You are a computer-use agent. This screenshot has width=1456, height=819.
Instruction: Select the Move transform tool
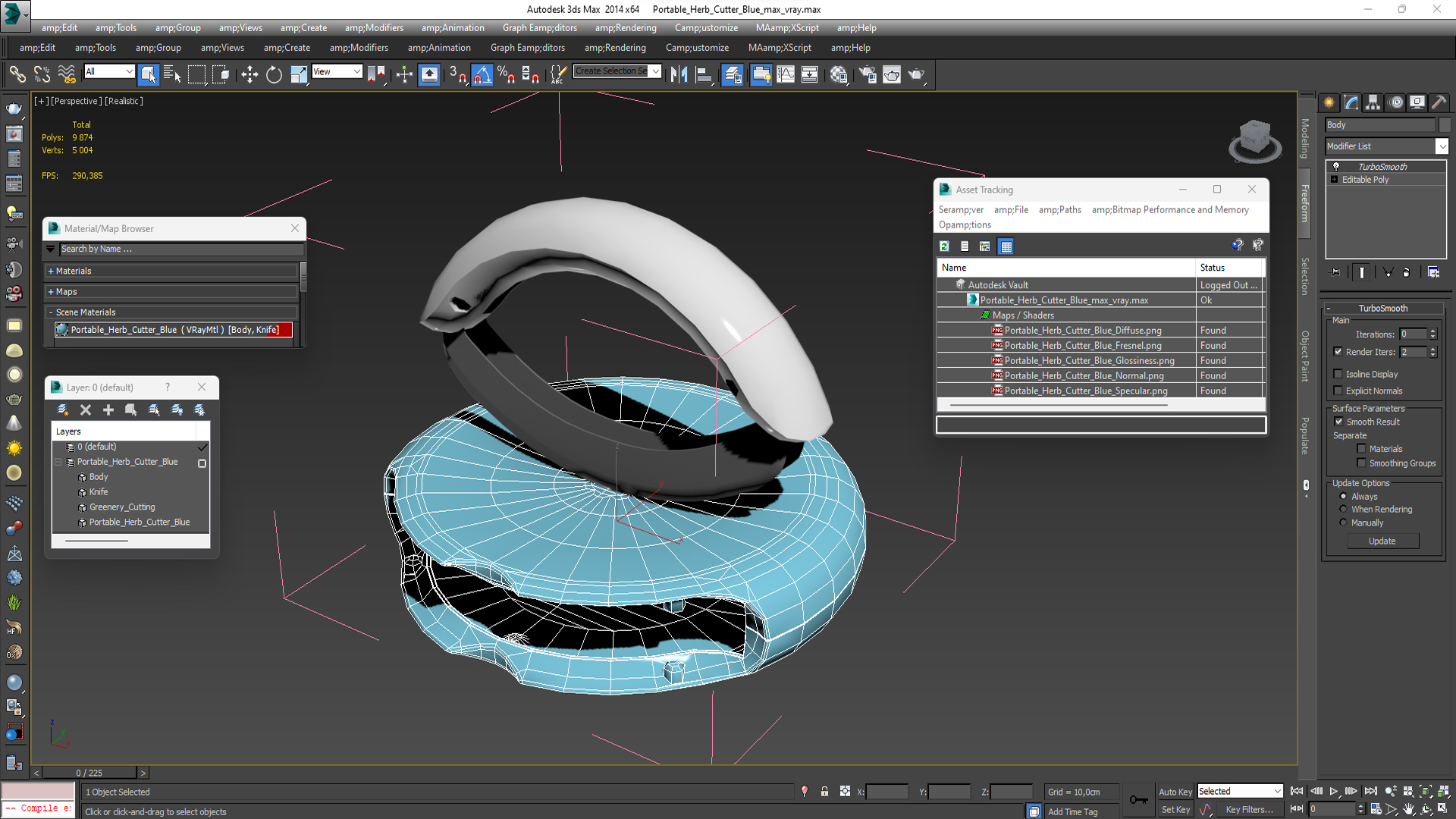coord(249,74)
